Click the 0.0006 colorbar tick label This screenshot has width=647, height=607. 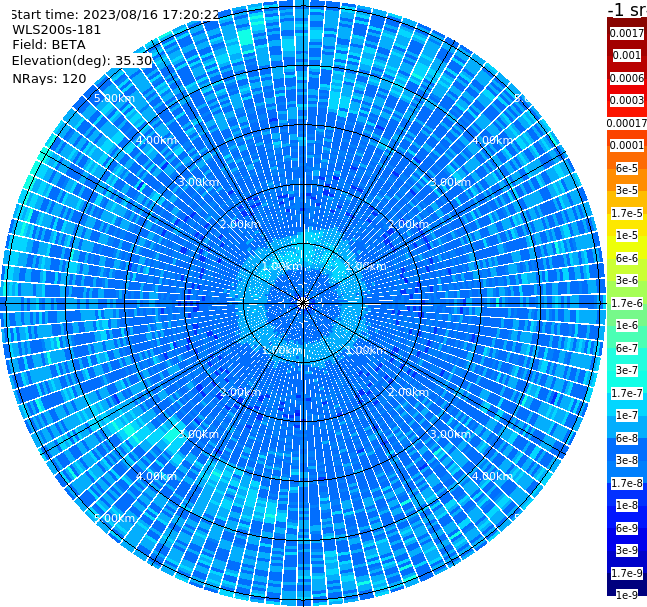(x=627, y=78)
